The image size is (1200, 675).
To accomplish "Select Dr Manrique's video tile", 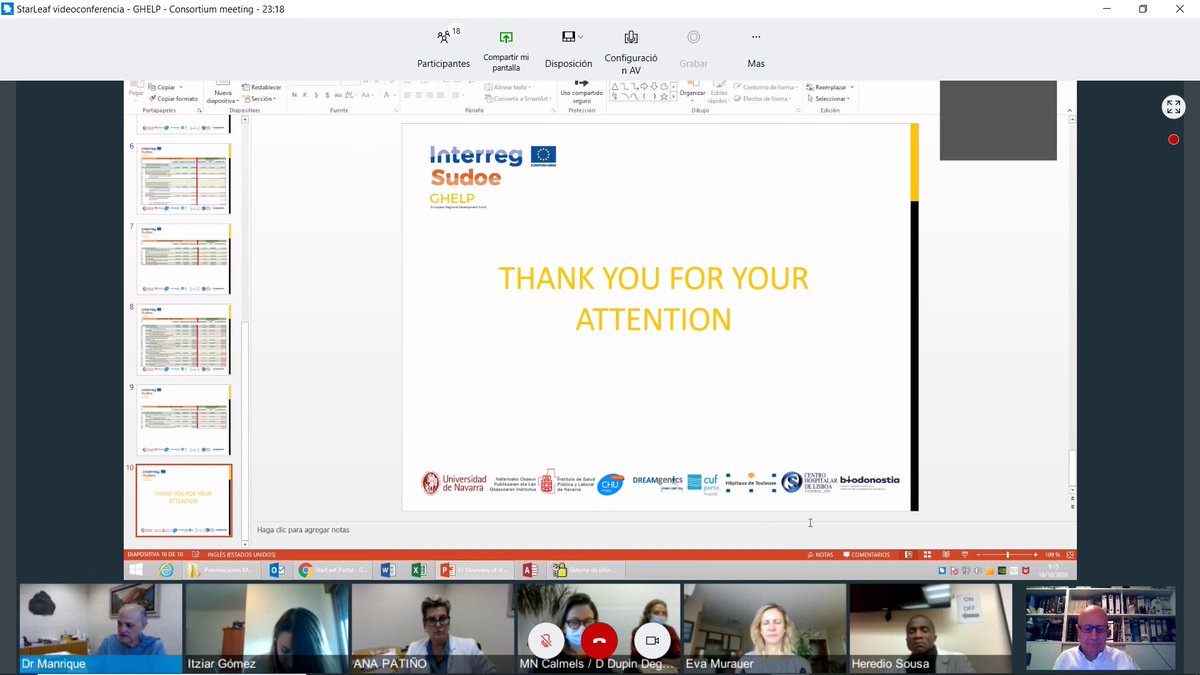I will [101, 627].
